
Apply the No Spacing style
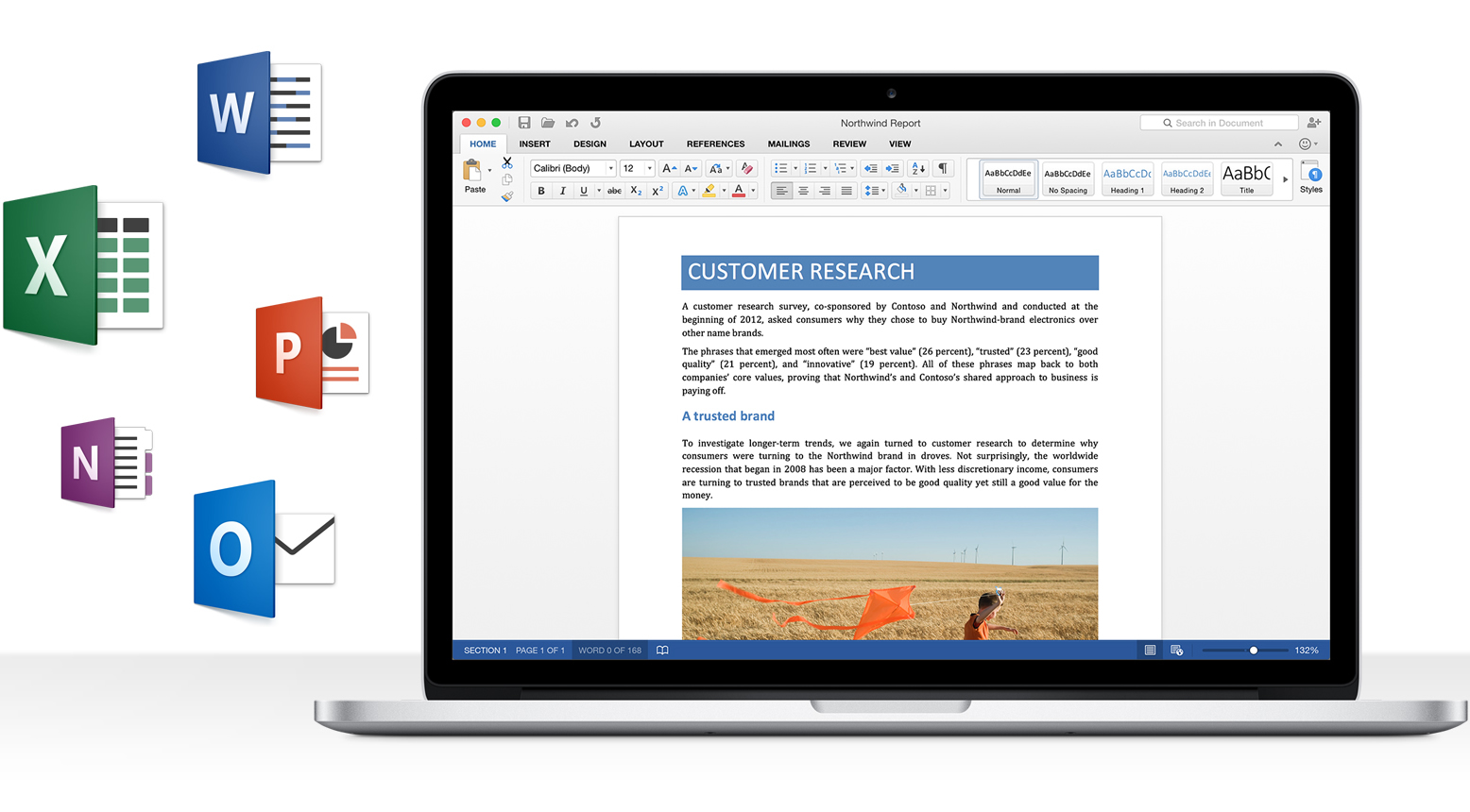point(1068,178)
